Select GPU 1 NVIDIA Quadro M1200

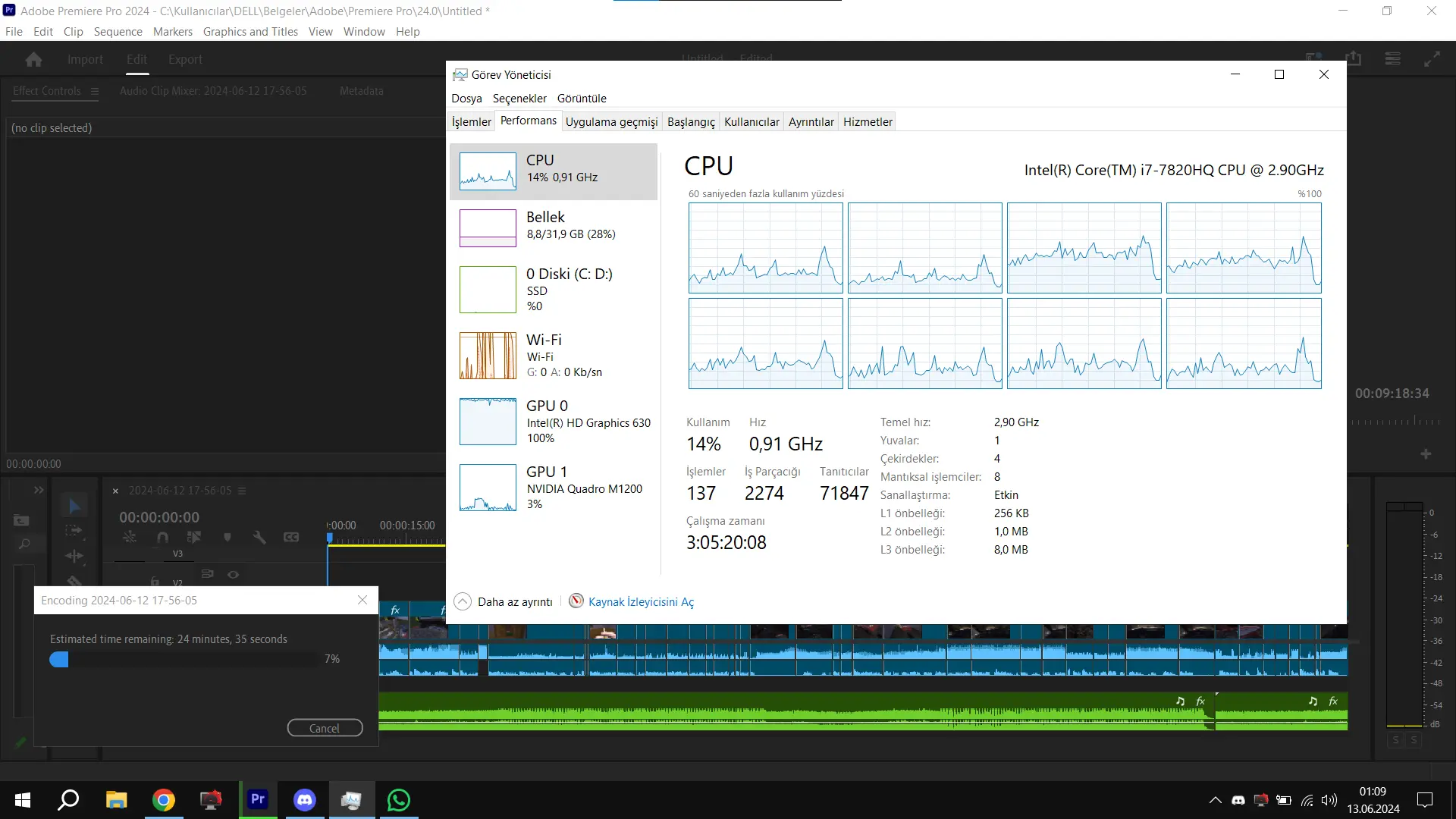[x=554, y=487]
